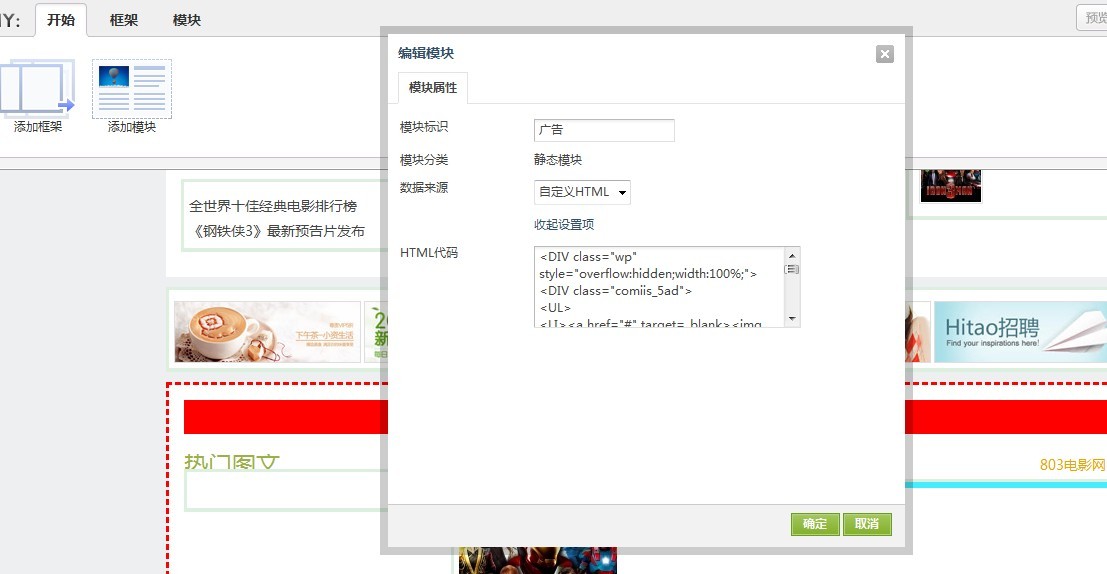Open the 开始 tab
This screenshot has height=574, width=1107.
[61, 20]
